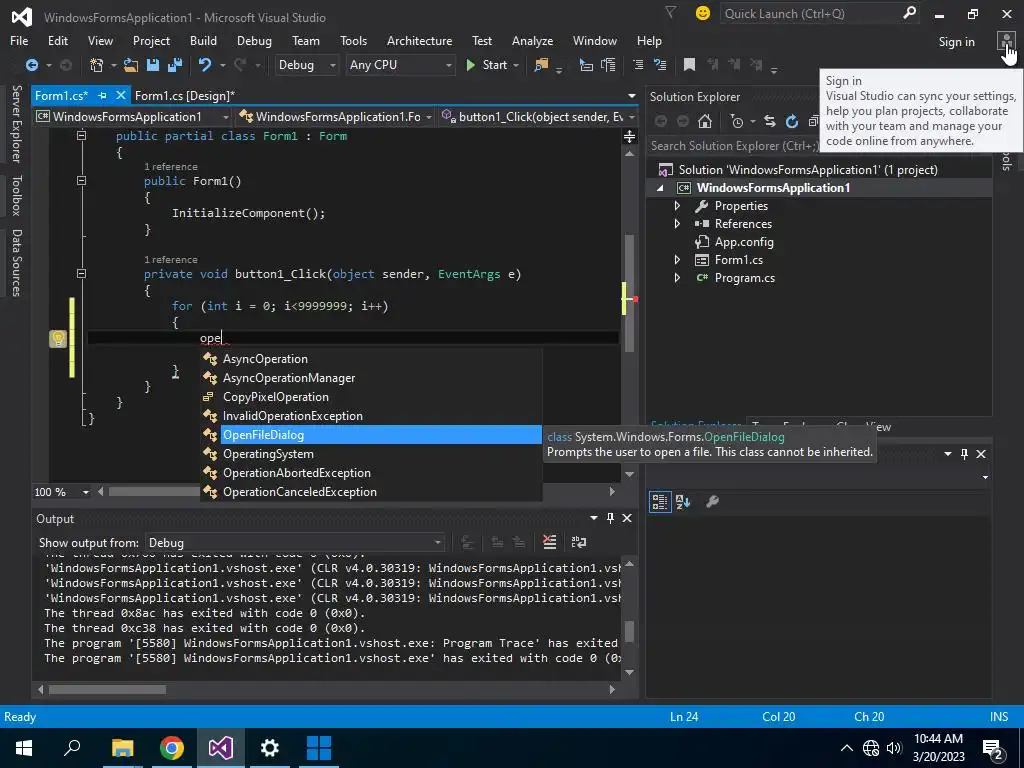Open the Server Explorer side tab
The image size is (1024, 768).
16,123
